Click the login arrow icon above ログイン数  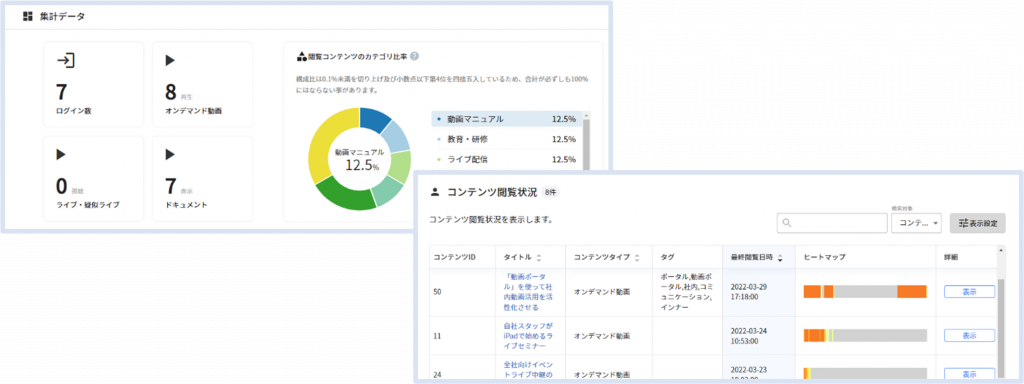tap(65, 61)
